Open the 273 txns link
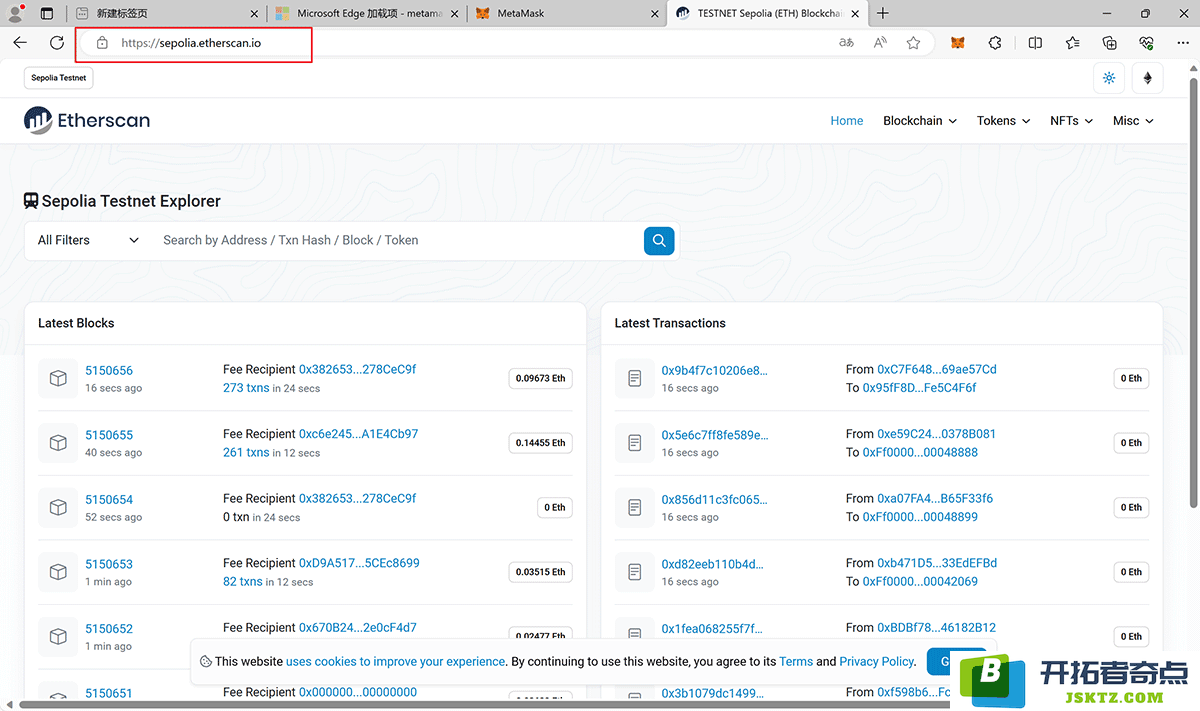The image size is (1200, 711). pos(246,388)
